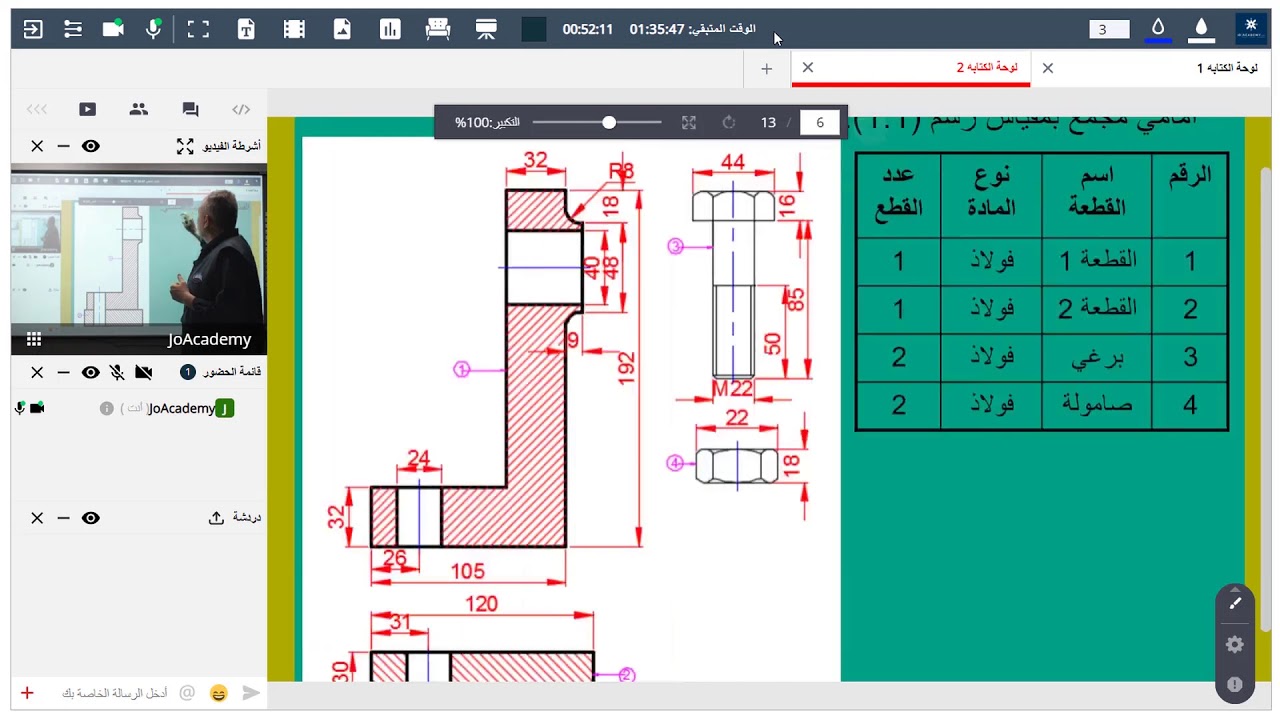Expand video strips panel with arrows icon

pyautogui.click(x=185, y=146)
